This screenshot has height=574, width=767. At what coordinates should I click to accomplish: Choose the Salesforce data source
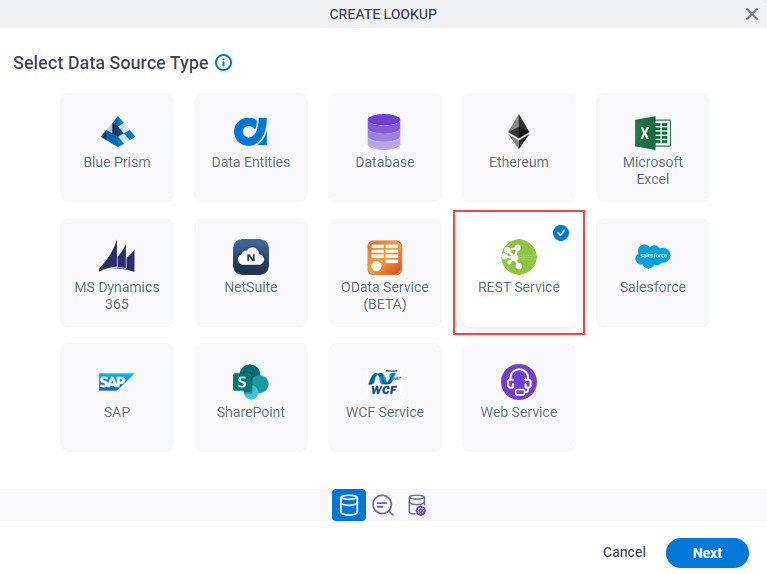[x=653, y=273]
